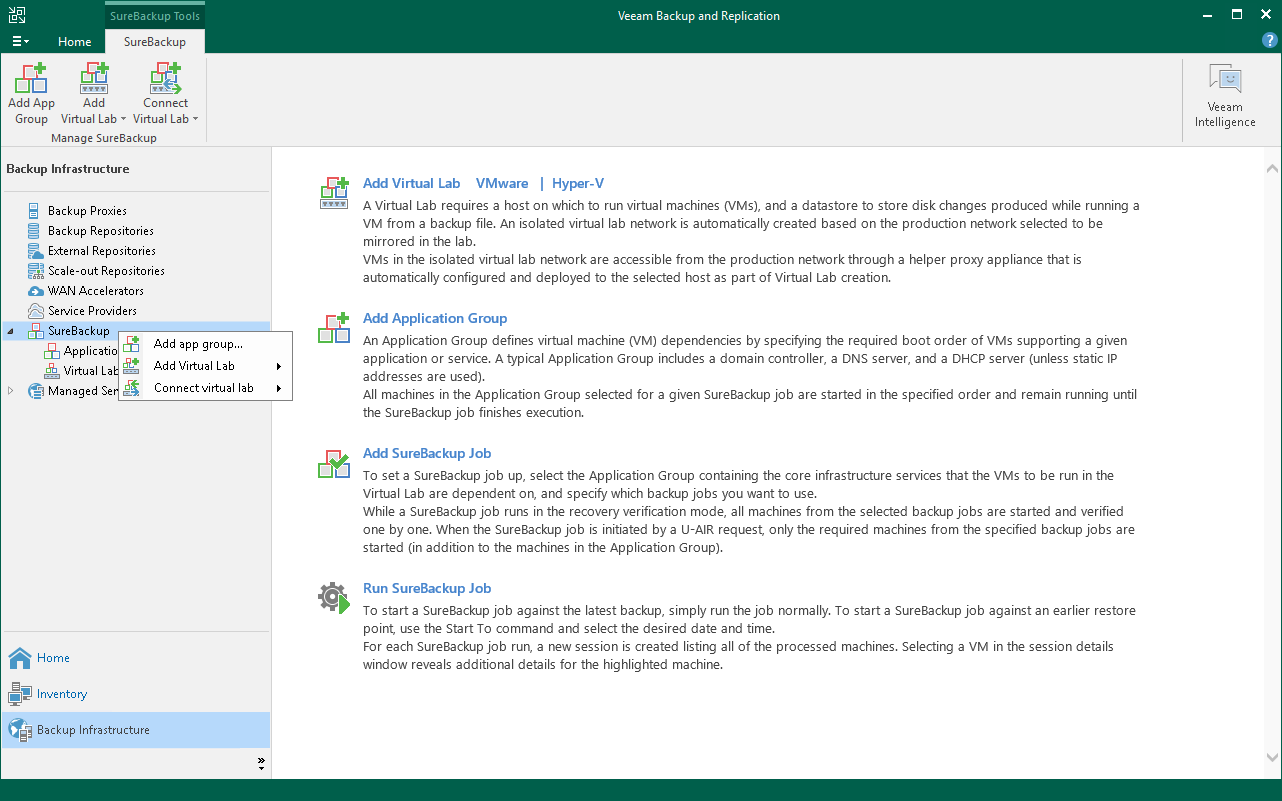1282x801 pixels.
Task: Click the WAN Accelerators tree icon
Action: point(36,291)
